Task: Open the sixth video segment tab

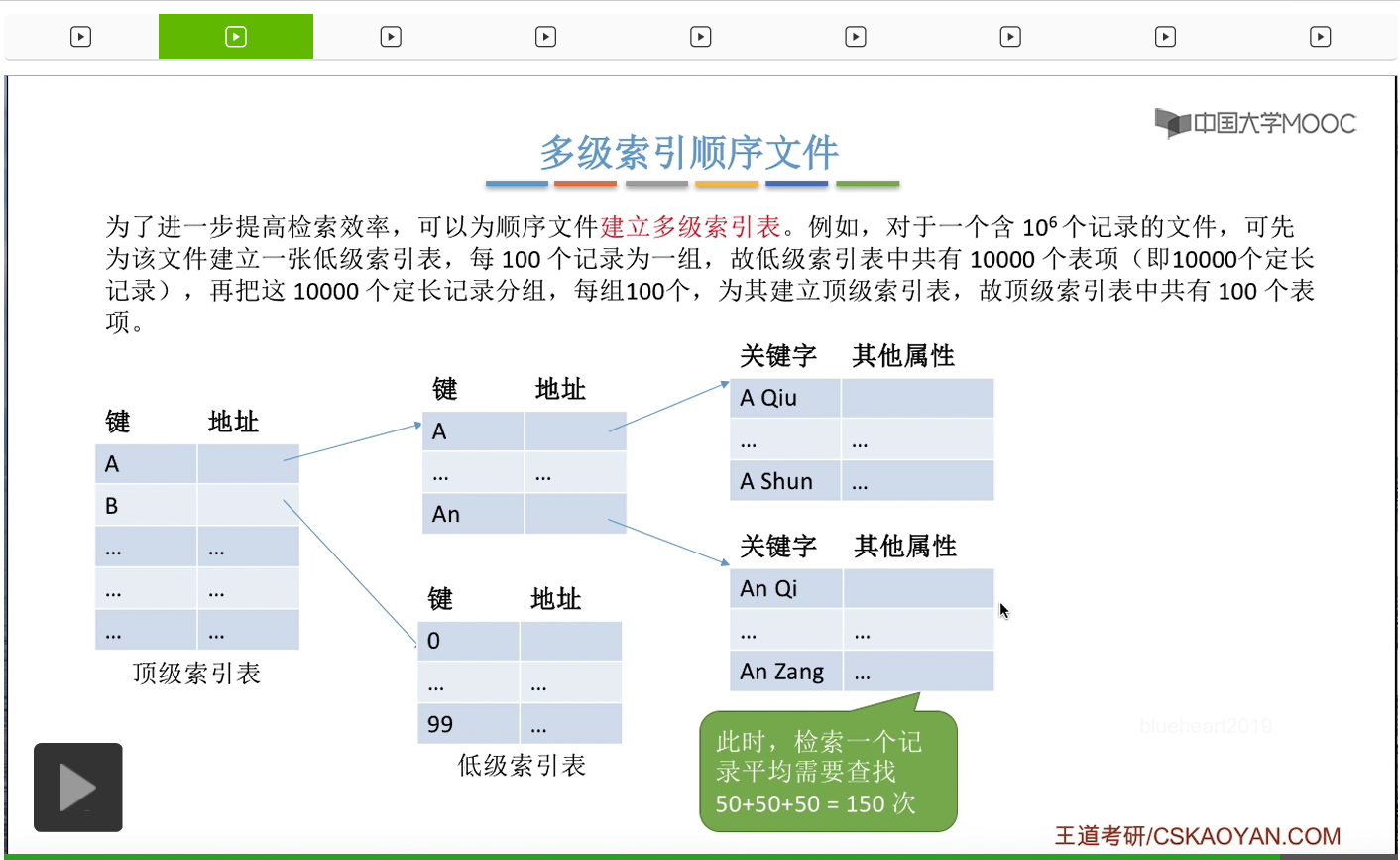Action: click(855, 37)
